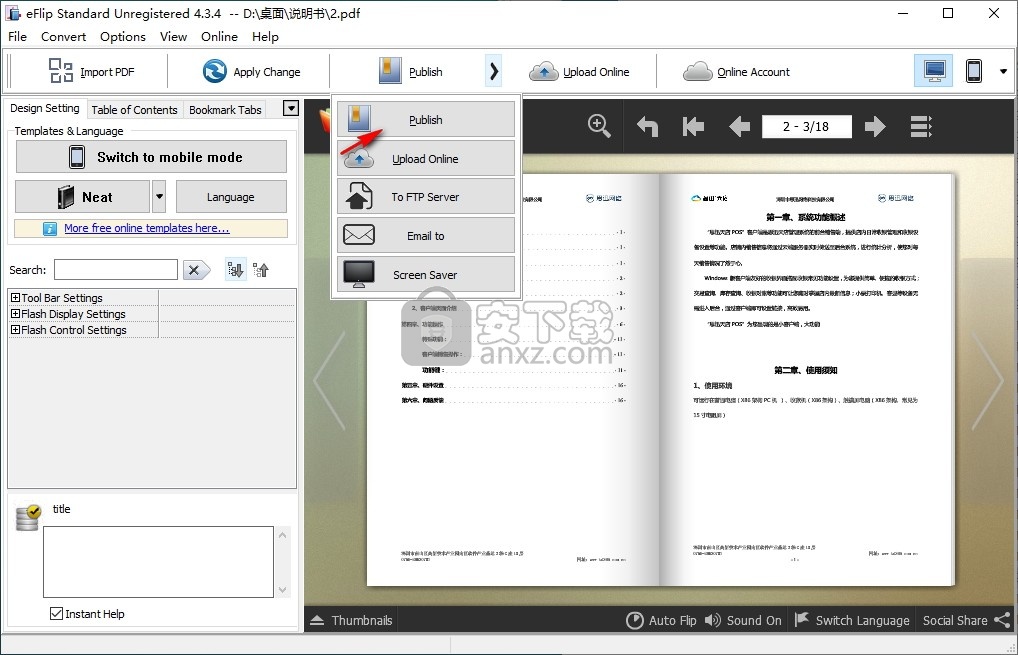Open the Help menu
Image resolution: width=1018 pixels, height=655 pixels.
(265, 36)
